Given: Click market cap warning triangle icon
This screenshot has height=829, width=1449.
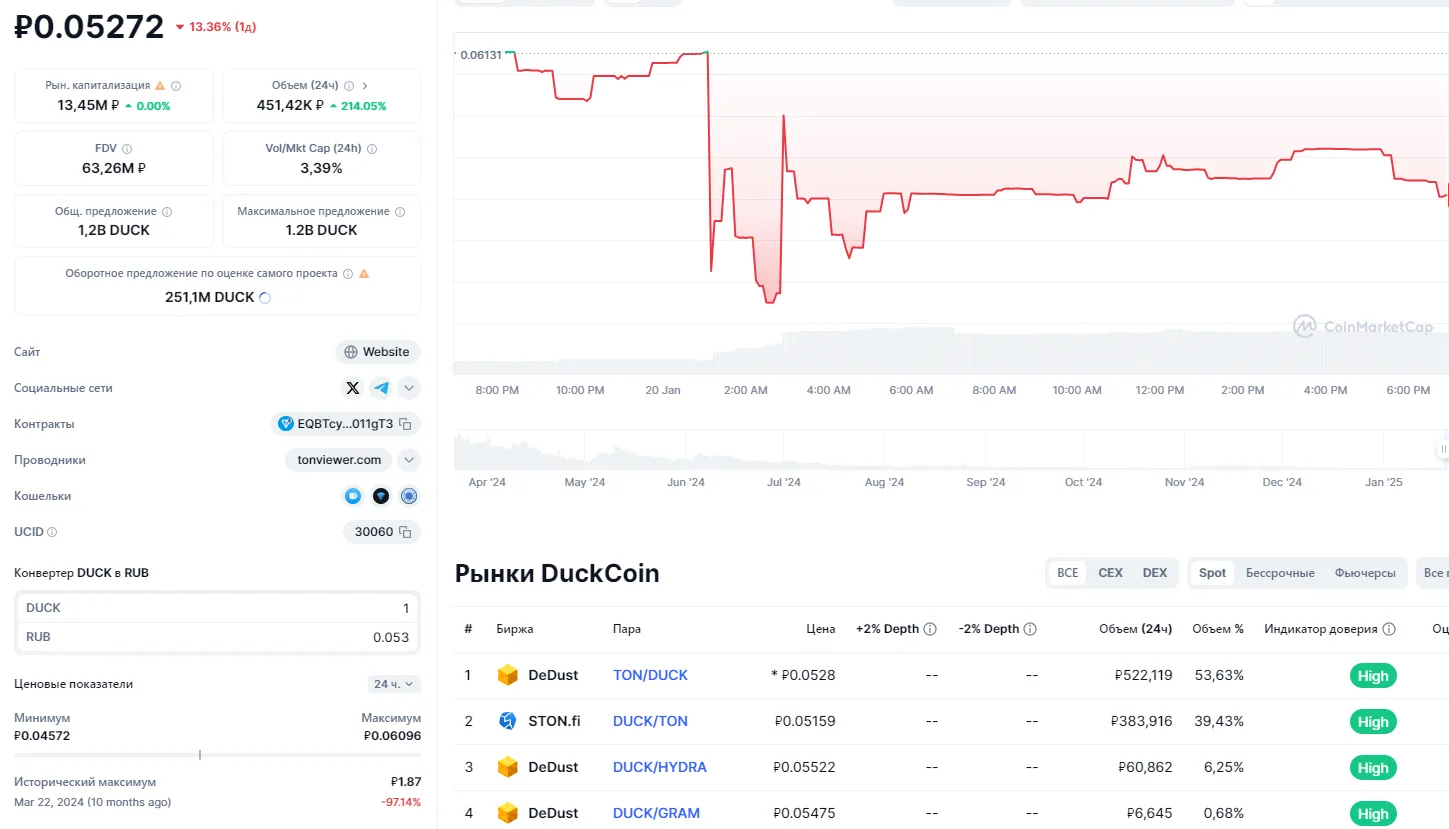Looking at the screenshot, I should pyautogui.click(x=160, y=86).
